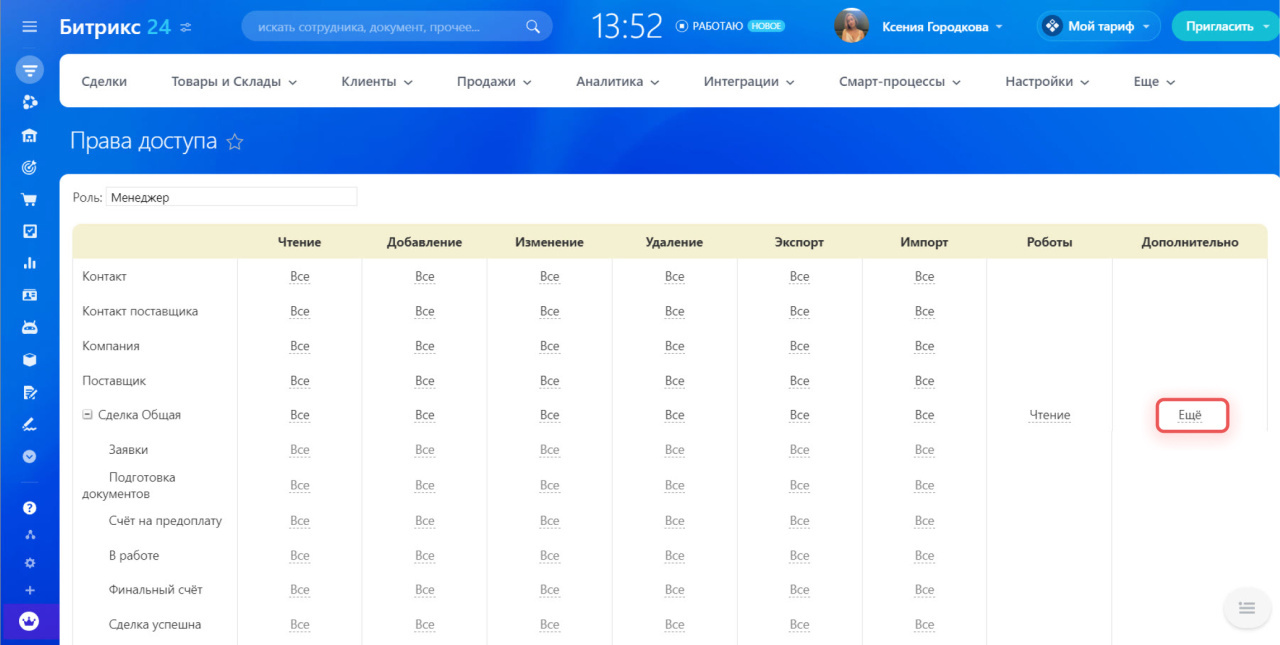This screenshot has height=645, width=1280.
Task: Click the 13:52 clock
Action: [627, 27]
